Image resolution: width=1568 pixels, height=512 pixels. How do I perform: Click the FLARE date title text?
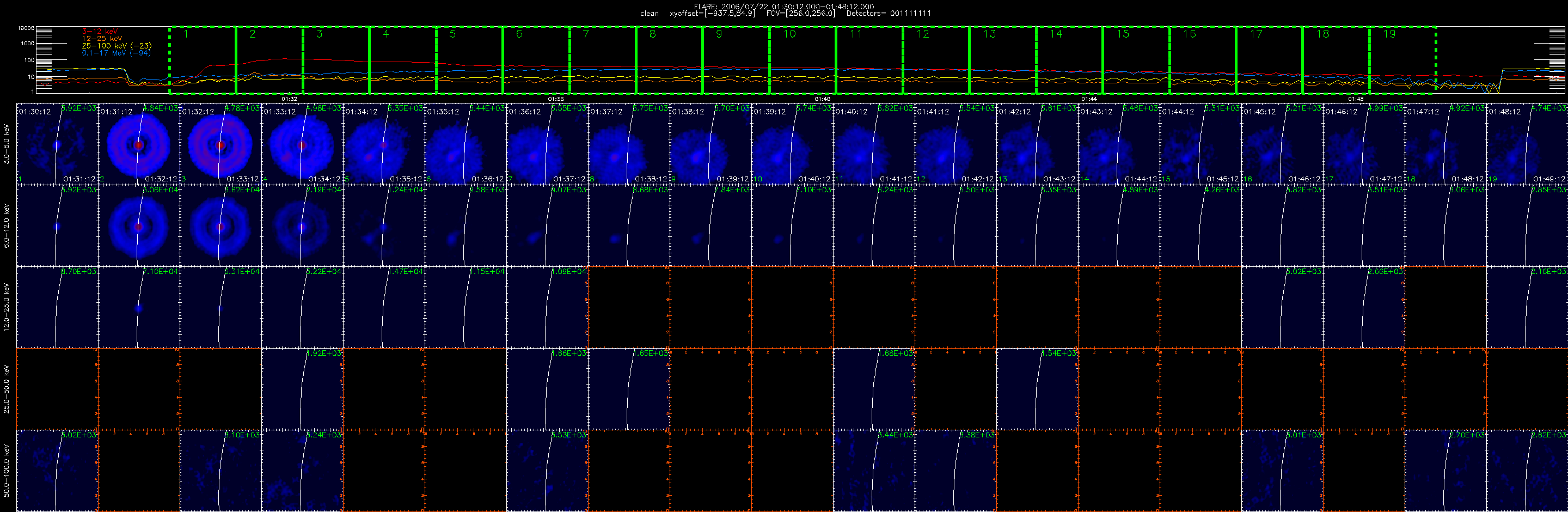click(x=784, y=6)
